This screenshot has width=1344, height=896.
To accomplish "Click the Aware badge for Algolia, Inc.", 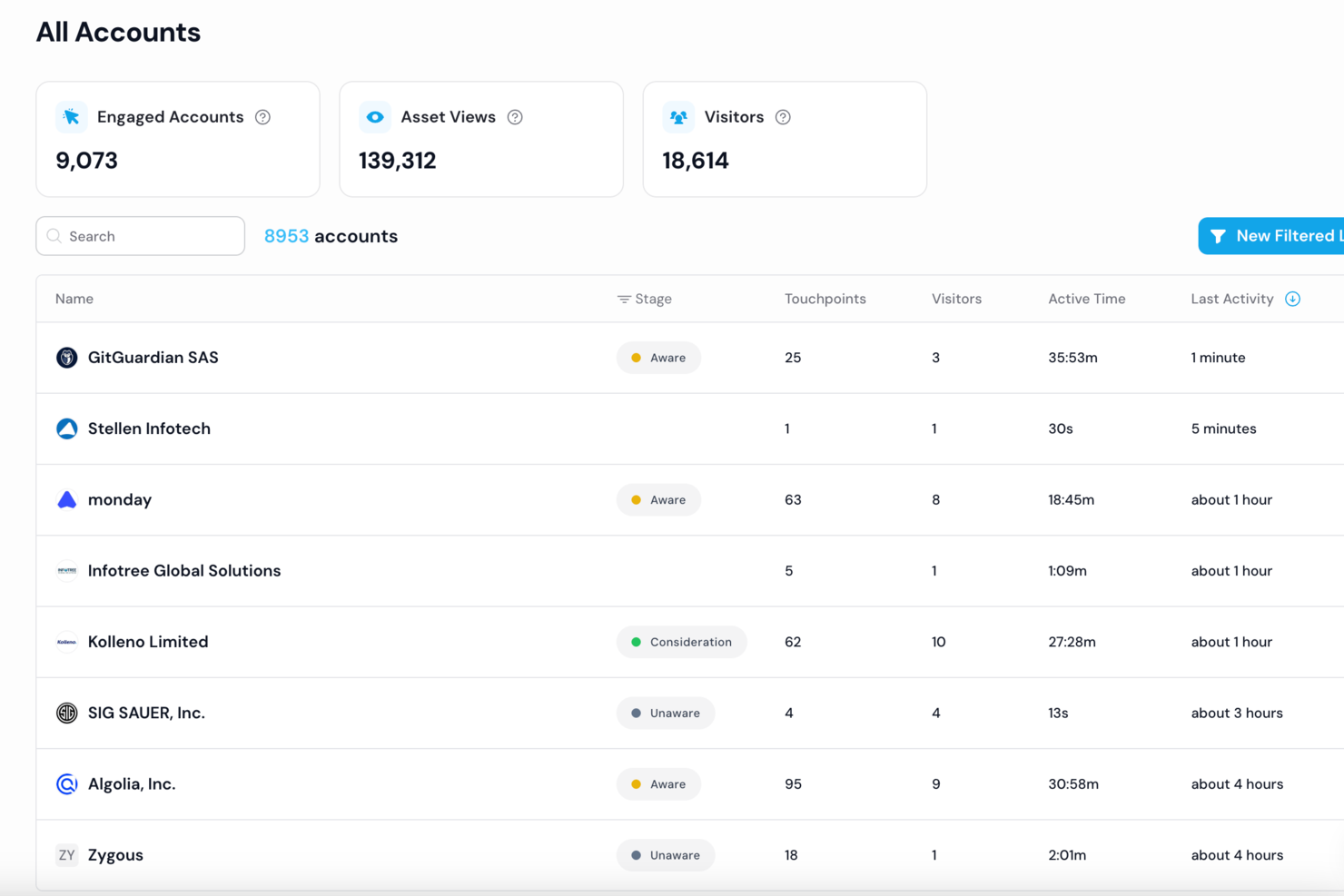I will pos(658,783).
